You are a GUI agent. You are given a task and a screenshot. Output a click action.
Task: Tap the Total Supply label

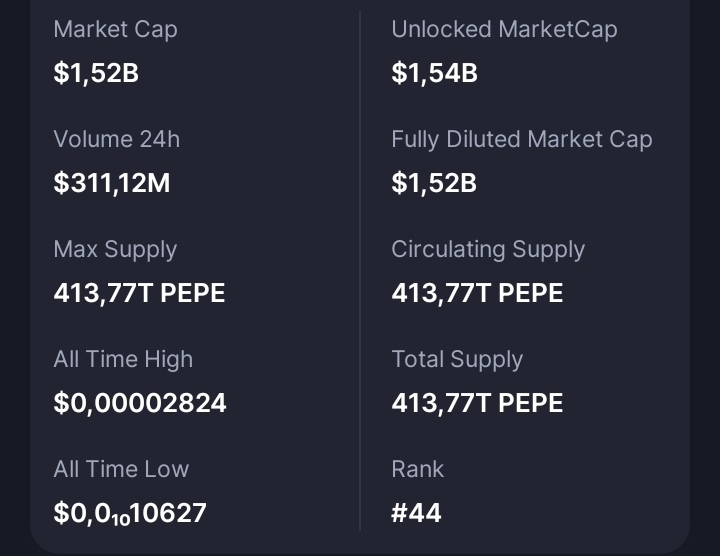pos(457,359)
